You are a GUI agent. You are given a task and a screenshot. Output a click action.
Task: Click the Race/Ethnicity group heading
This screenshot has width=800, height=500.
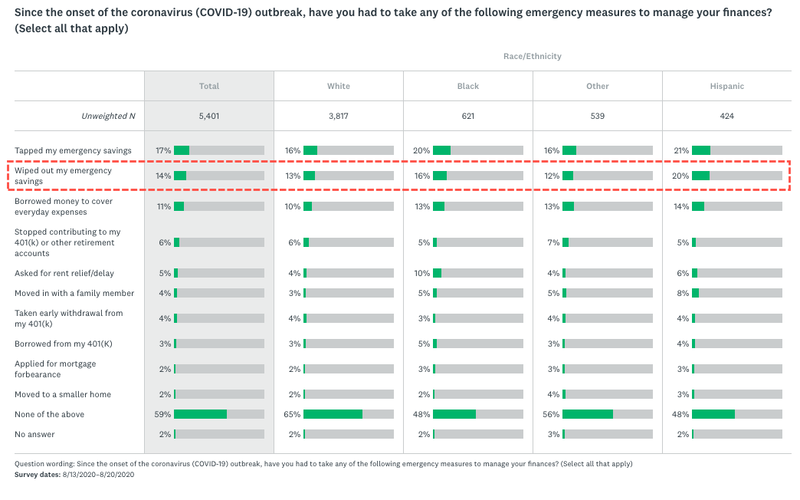coord(532,56)
